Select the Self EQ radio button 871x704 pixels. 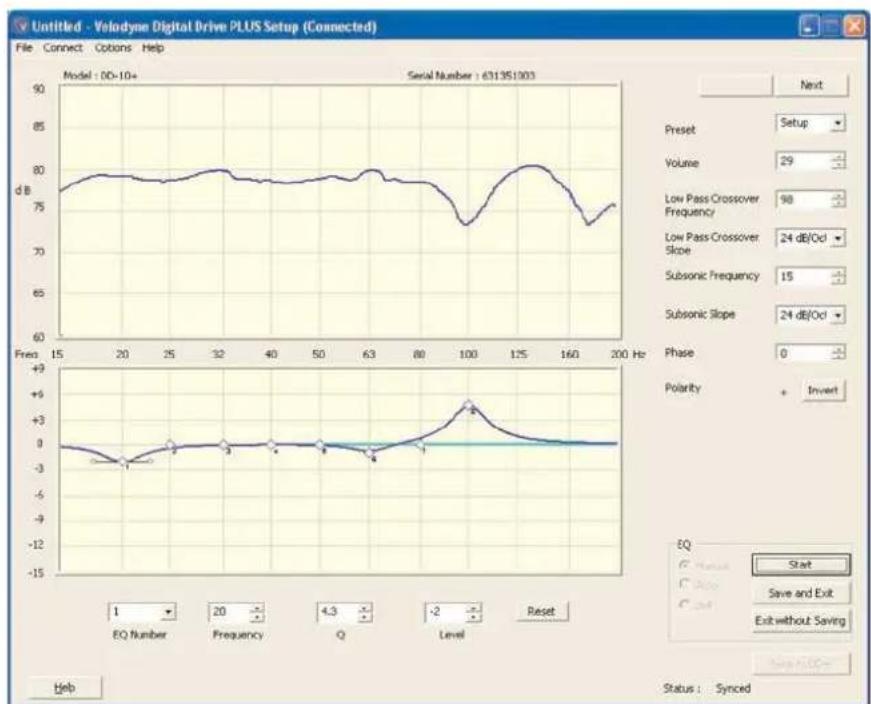[x=684, y=603]
